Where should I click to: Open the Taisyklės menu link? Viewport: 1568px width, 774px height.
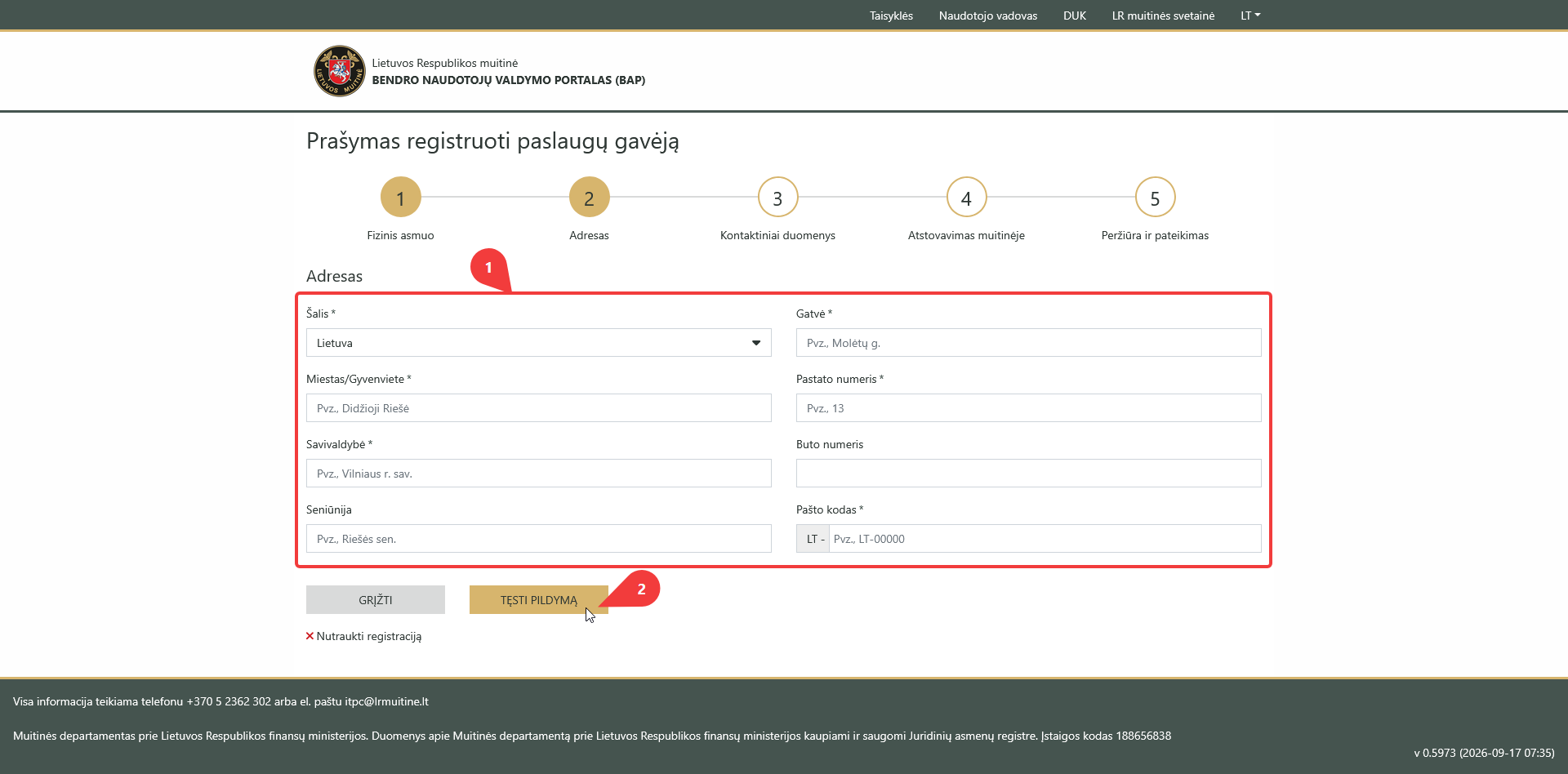click(x=891, y=16)
